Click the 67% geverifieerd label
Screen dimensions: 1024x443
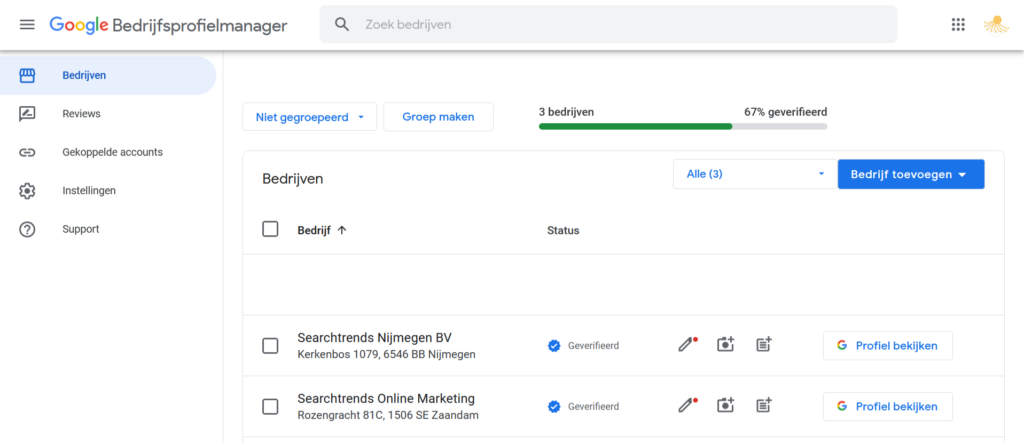tap(786, 112)
